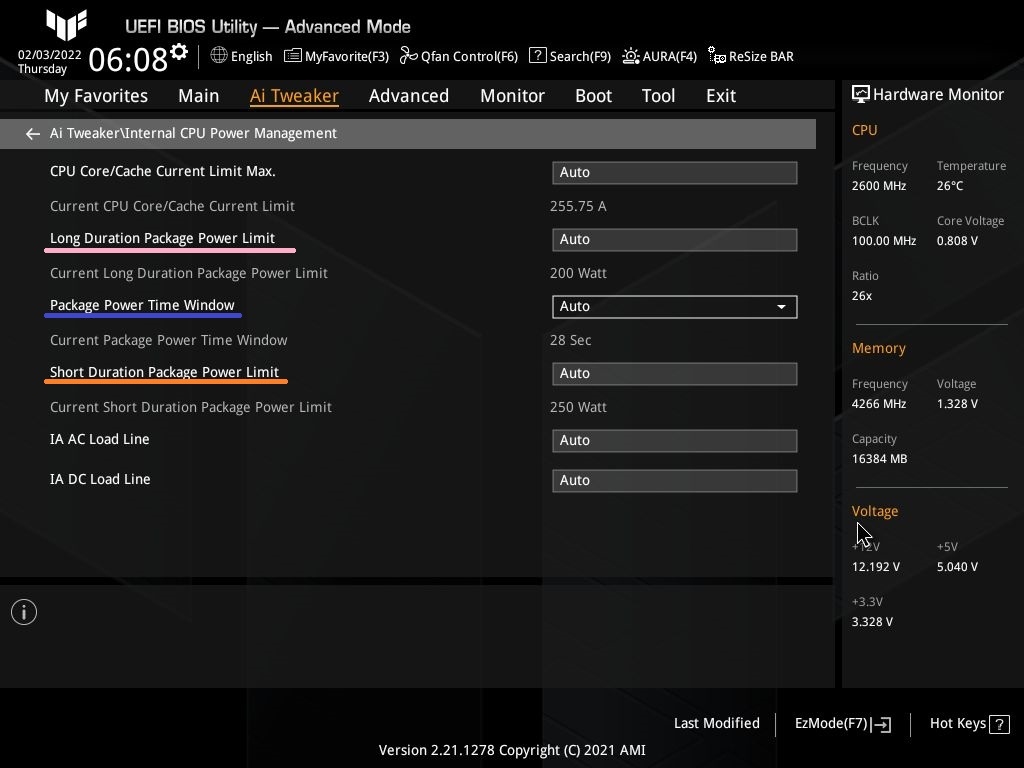Open MyFavorite(F3) text
This screenshot has height=768, width=1024.
pyautogui.click(x=347, y=57)
